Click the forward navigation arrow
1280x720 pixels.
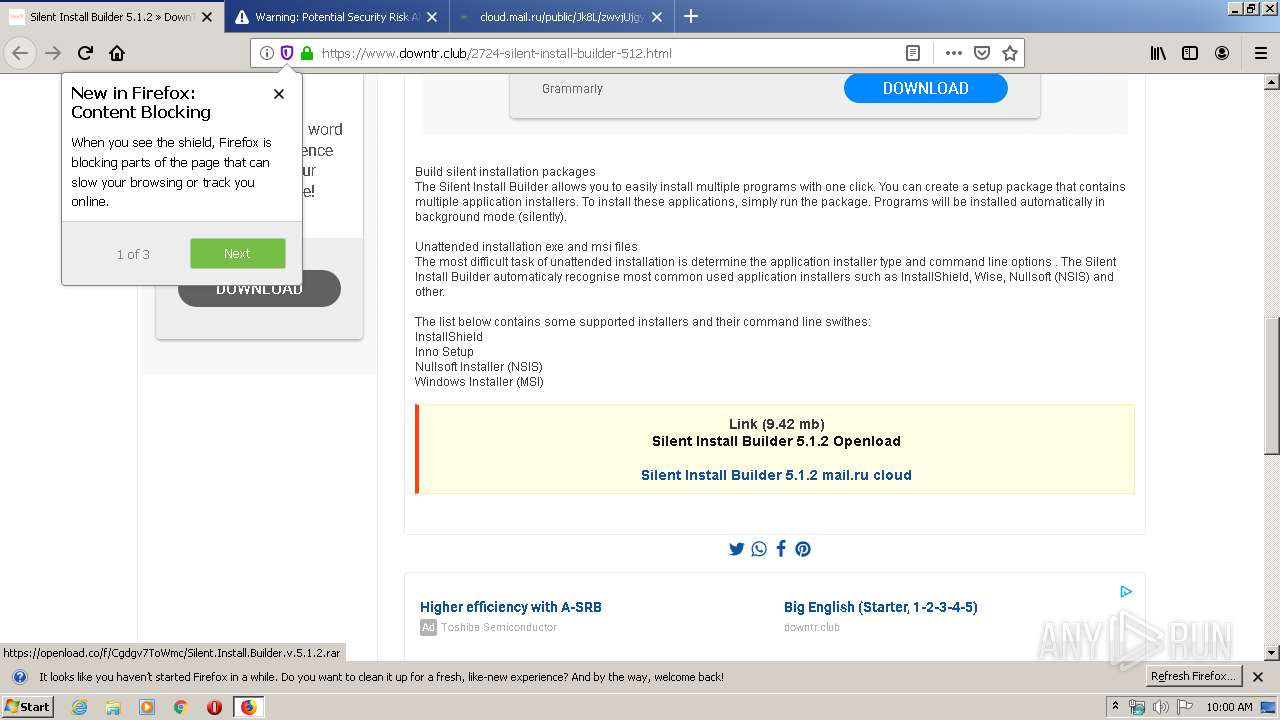click(x=53, y=53)
